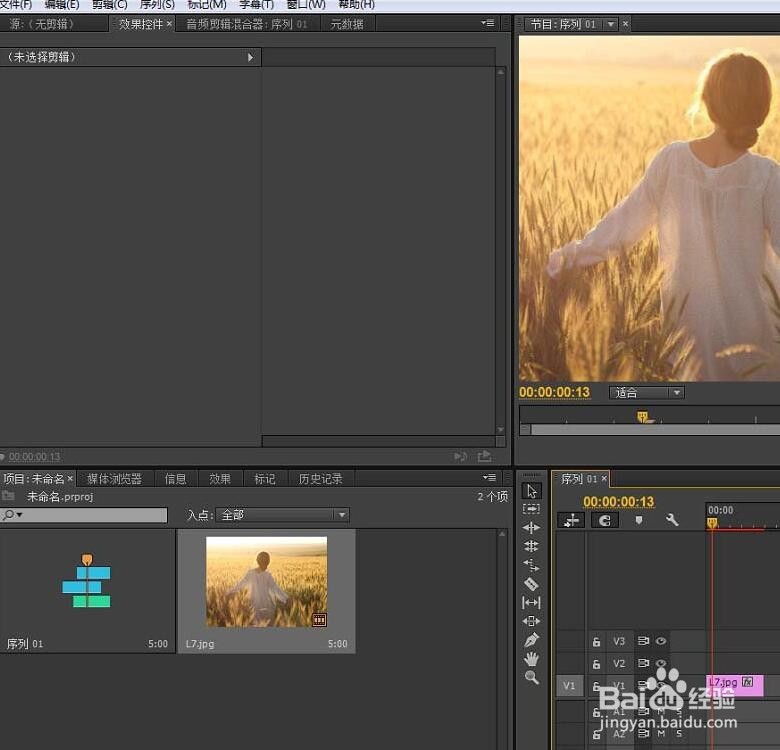Select the Hand tool
780x750 pixels.
click(531, 659)
